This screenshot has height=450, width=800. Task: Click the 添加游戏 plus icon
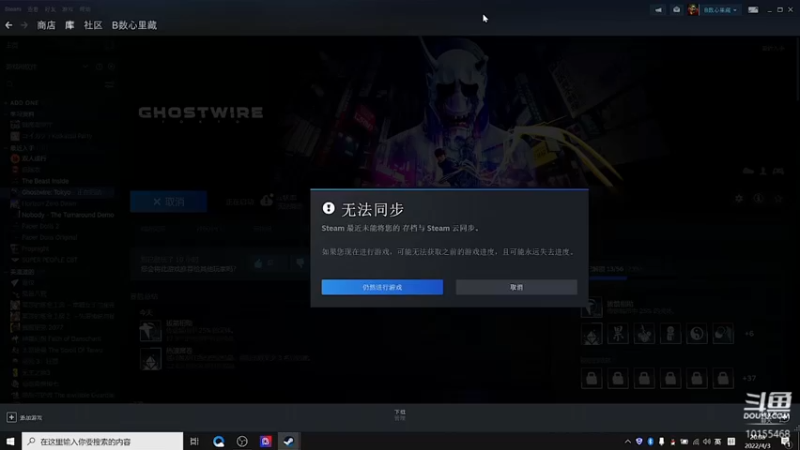point(12,417)
